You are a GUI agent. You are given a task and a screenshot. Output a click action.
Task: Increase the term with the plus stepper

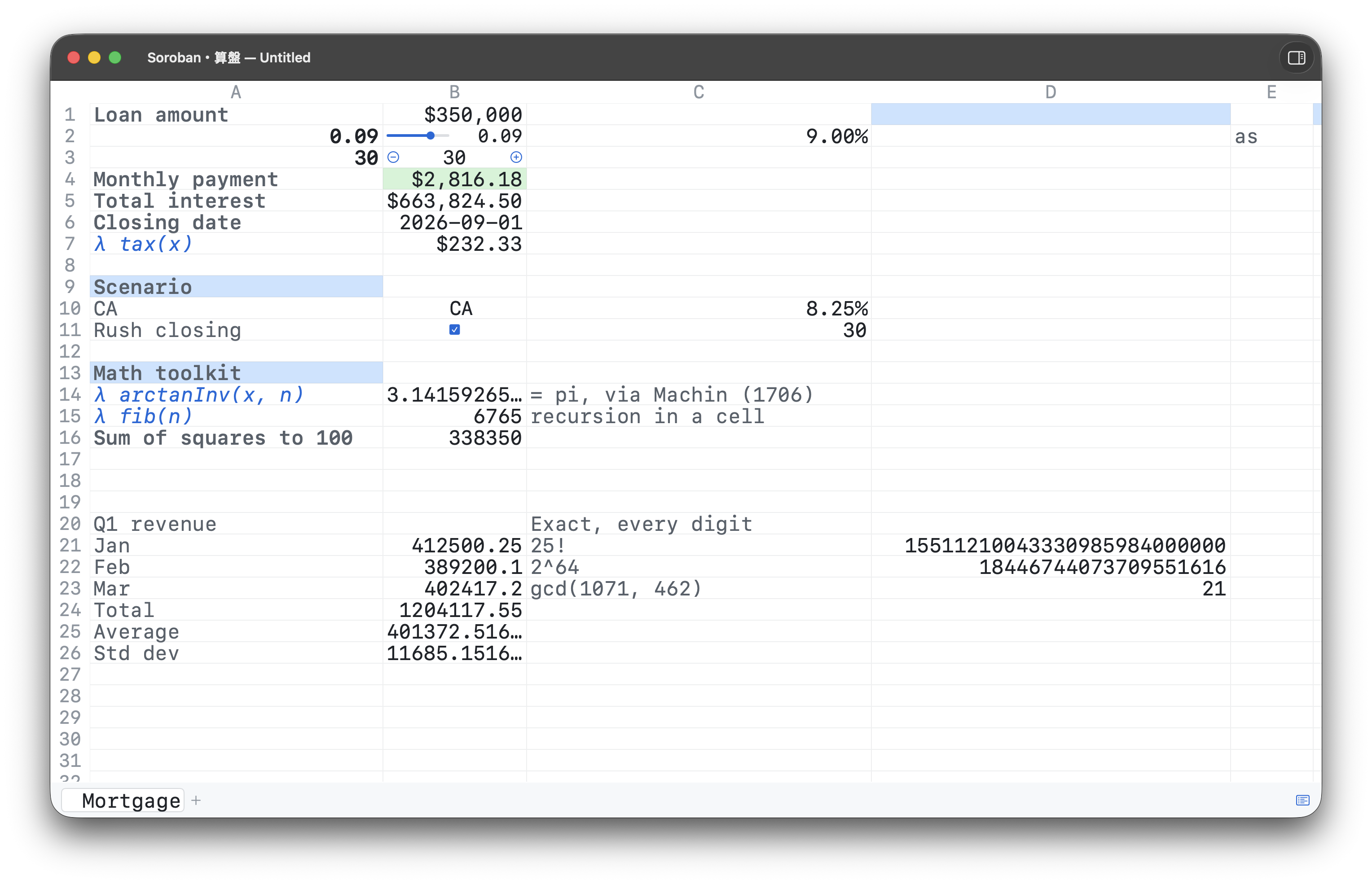point(516,158)
